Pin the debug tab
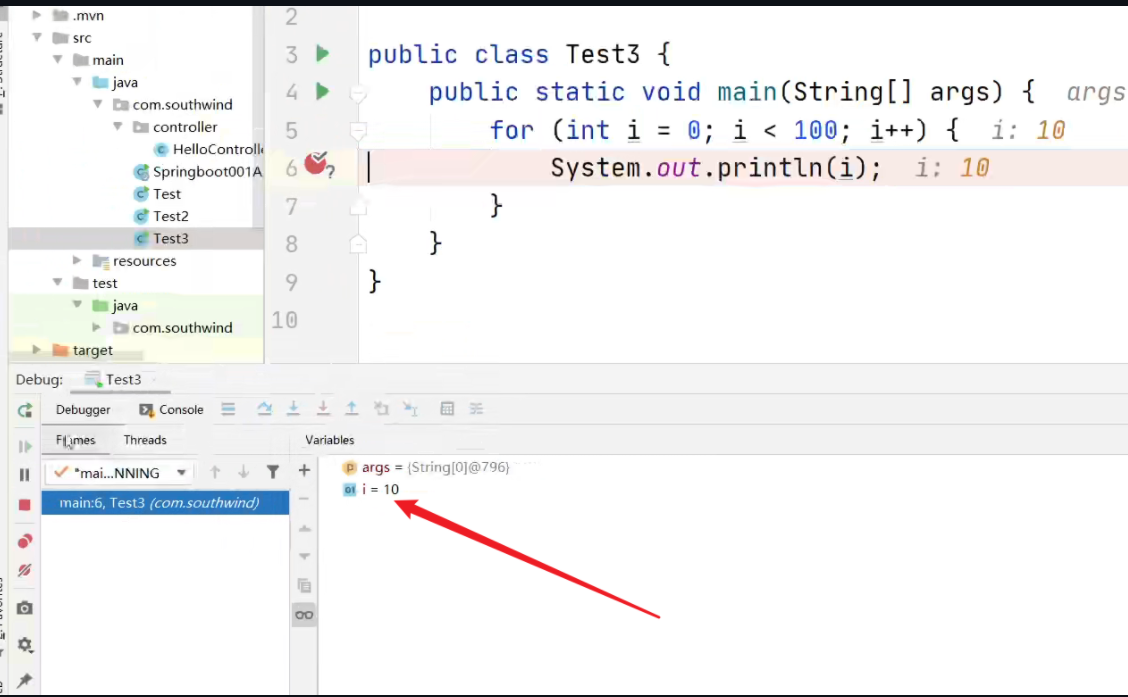This screenshot has width=1128, height=697. [x=25, y=680]
